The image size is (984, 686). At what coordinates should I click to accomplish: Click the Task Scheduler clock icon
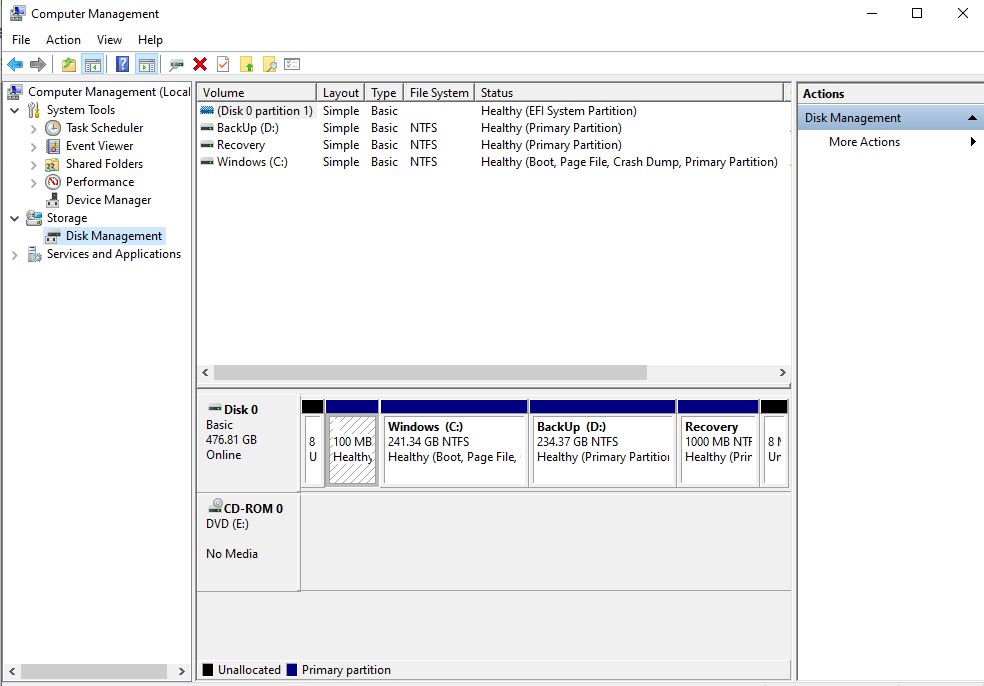pyautogui.click(x=53, y=128)
